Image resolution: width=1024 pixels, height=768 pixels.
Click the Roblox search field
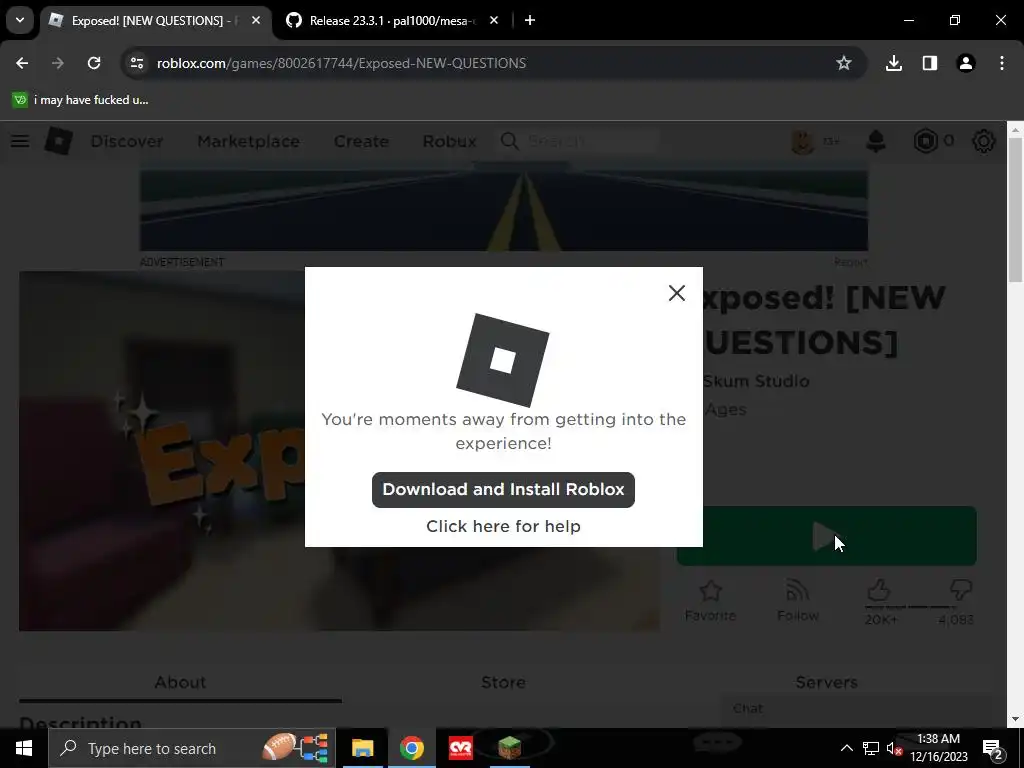[x=579, y=141]
